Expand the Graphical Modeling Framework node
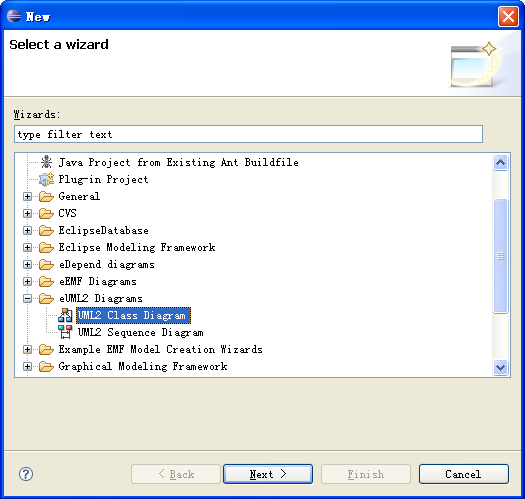The height and width of the screenshot is (499, 525). [x=27, y=366]
